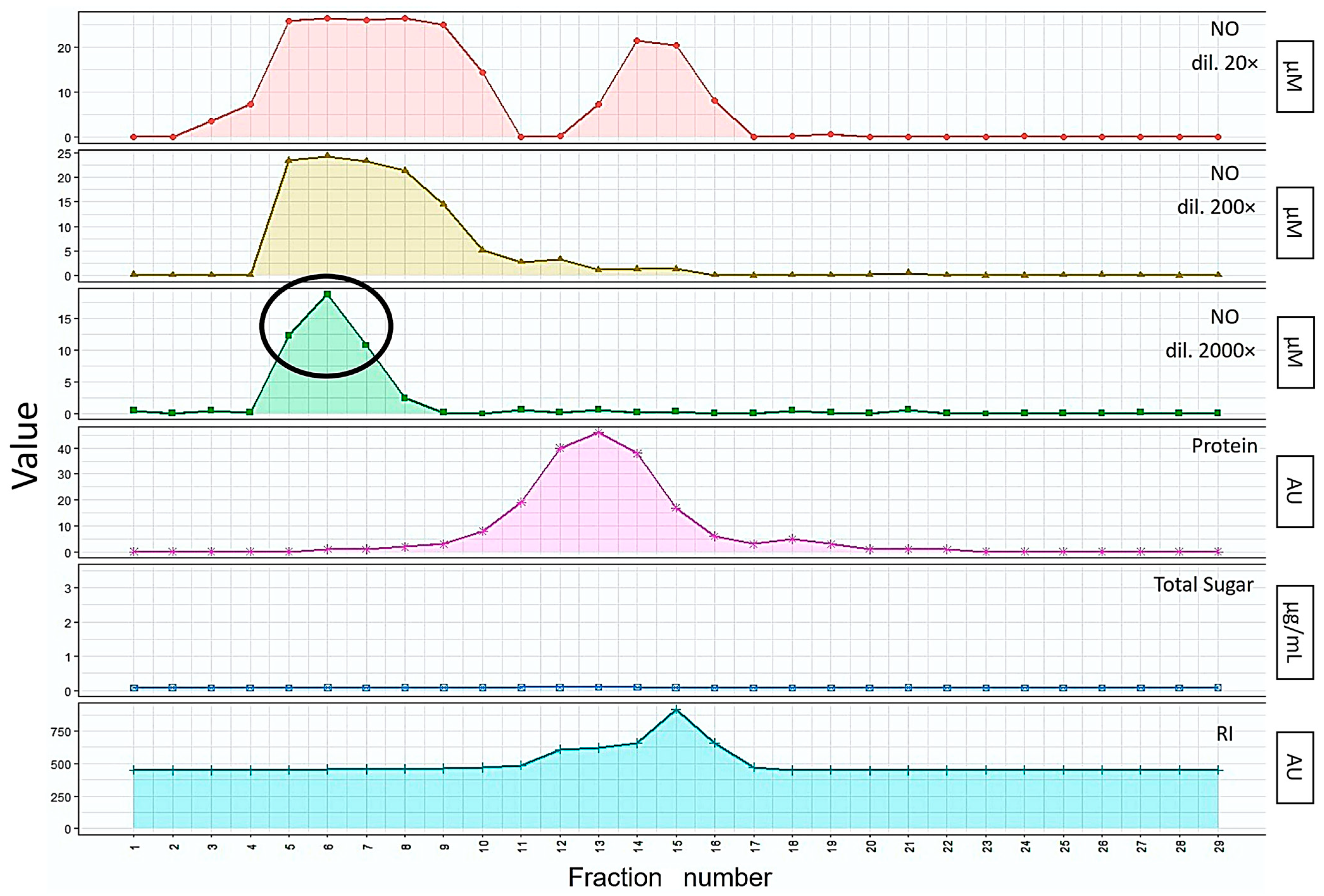This screenshot has height=896, width=1324.
Task: Select the 'NO dil. 200×' panel label
Action: pos(1217,190)
